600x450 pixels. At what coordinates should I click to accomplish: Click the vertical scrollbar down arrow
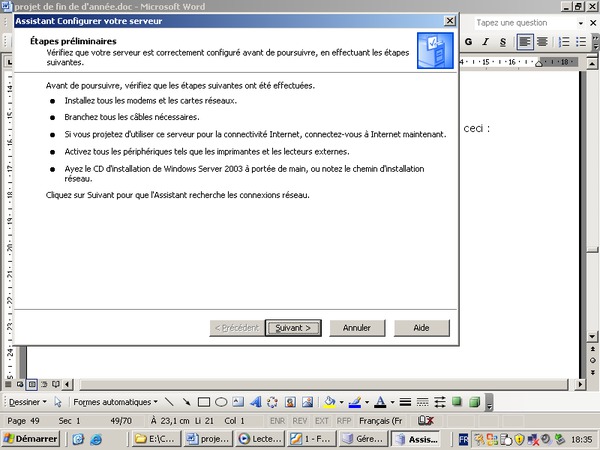(x=592, y=337)
